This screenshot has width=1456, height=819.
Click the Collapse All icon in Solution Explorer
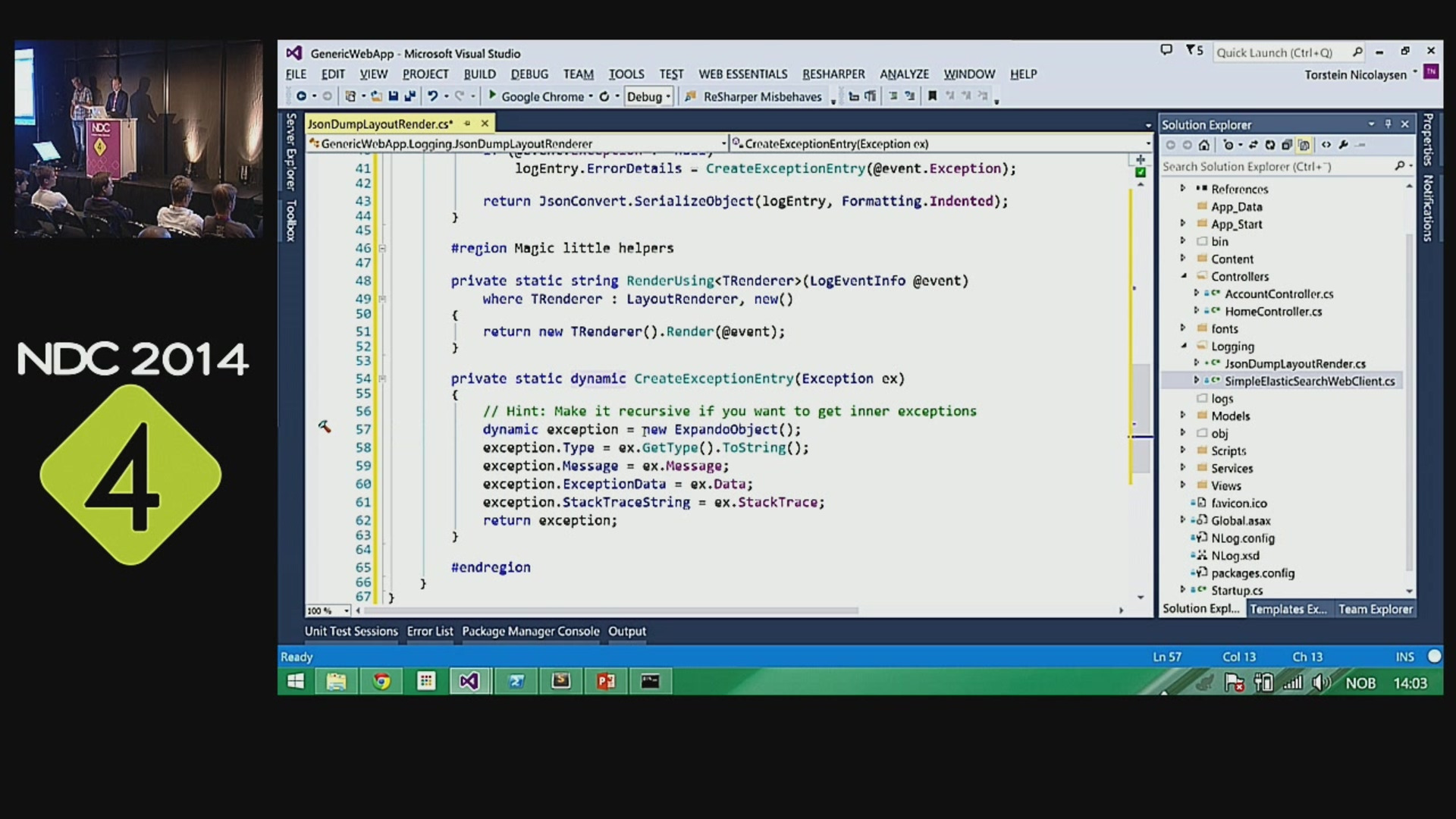click(x=1287, y=145)
